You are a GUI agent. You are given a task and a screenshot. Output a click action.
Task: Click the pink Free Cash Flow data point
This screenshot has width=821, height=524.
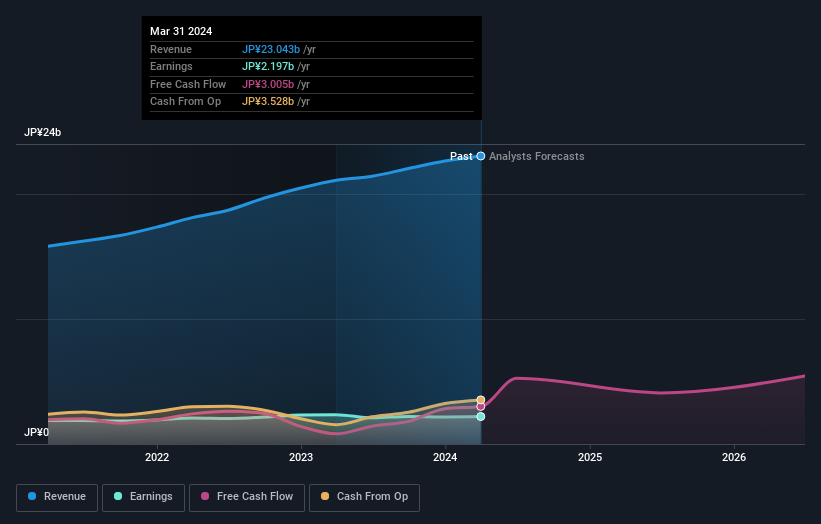tap(481, 407)
